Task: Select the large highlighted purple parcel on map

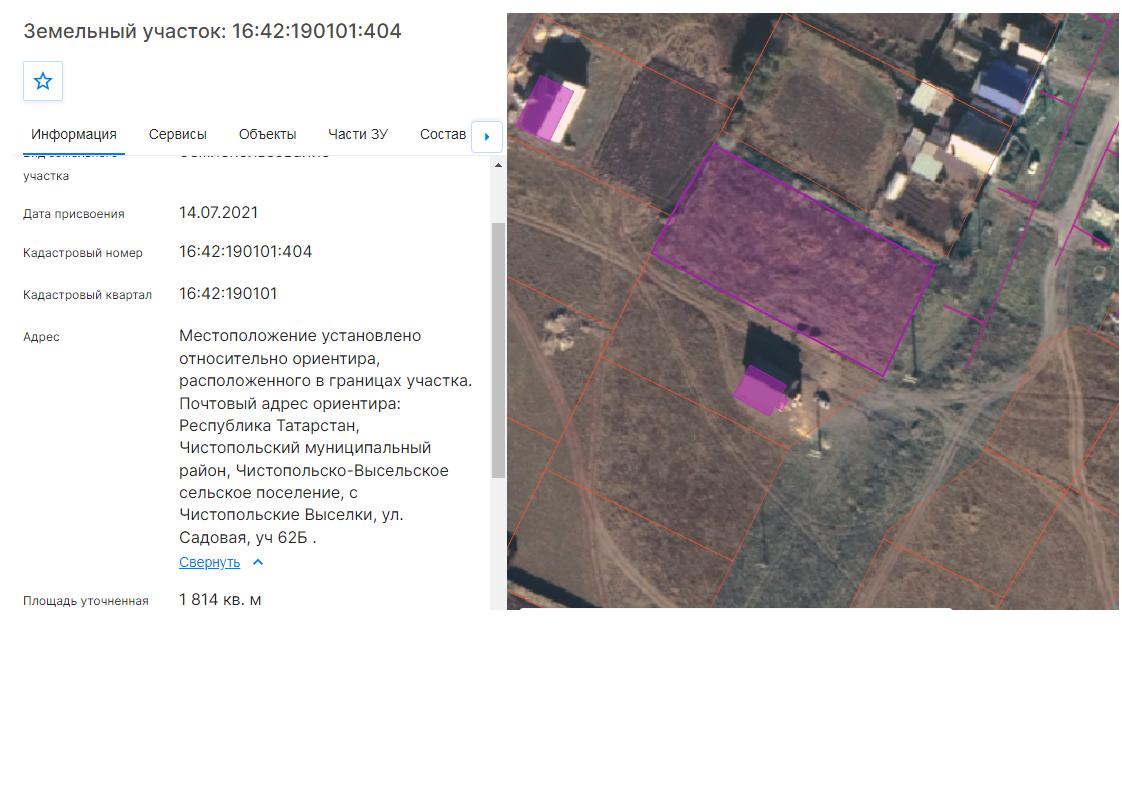Action: tap(793, 259)
